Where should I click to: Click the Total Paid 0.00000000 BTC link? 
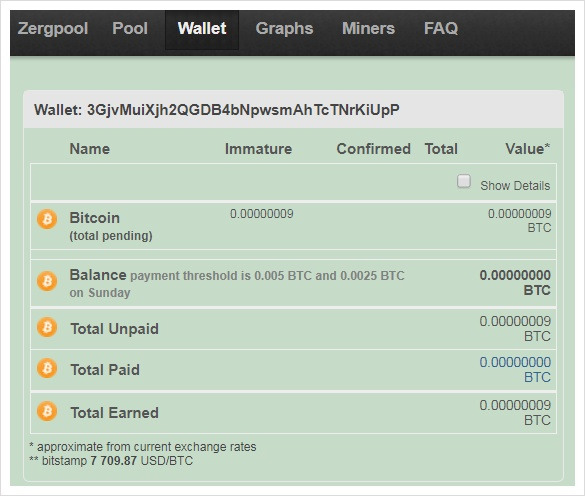[515, 369]
